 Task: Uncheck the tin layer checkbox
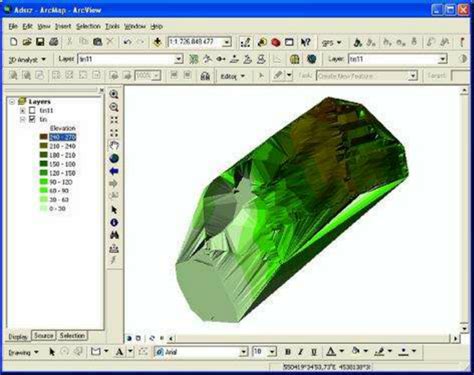coord(32,119)
